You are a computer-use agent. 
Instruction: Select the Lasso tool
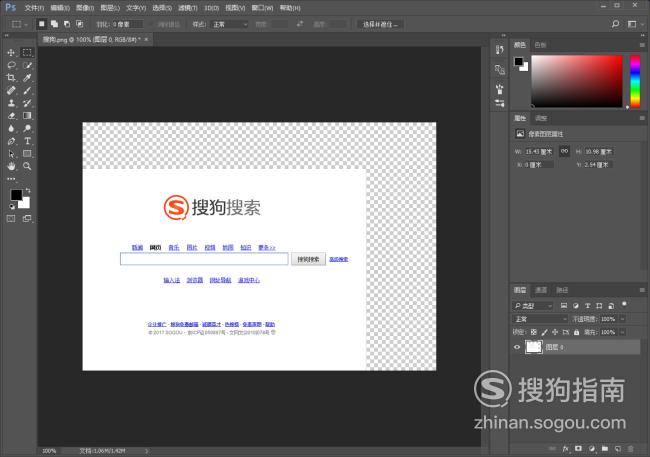11,65
